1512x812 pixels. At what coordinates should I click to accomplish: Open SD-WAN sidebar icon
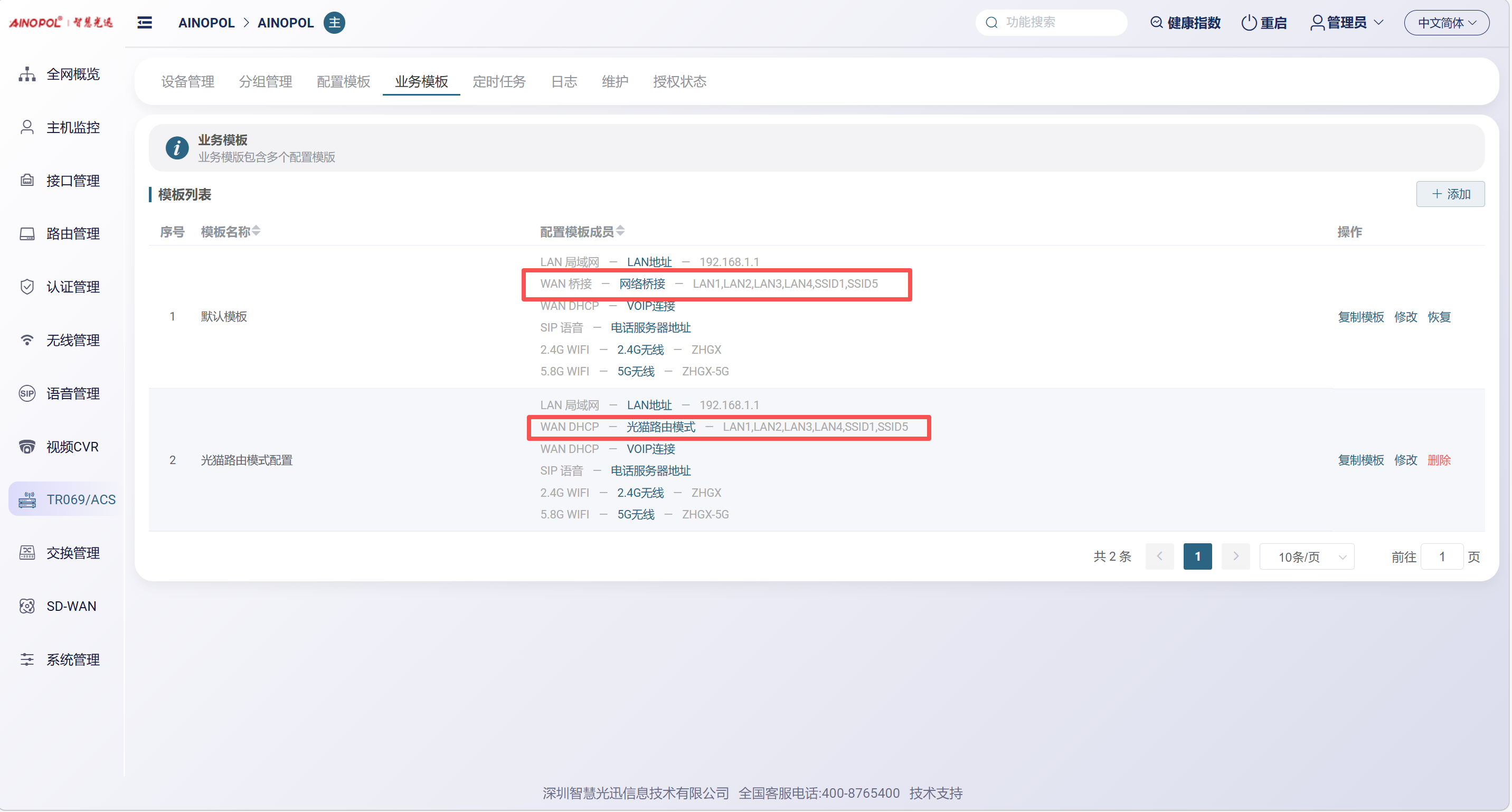(x=27, y=606)
